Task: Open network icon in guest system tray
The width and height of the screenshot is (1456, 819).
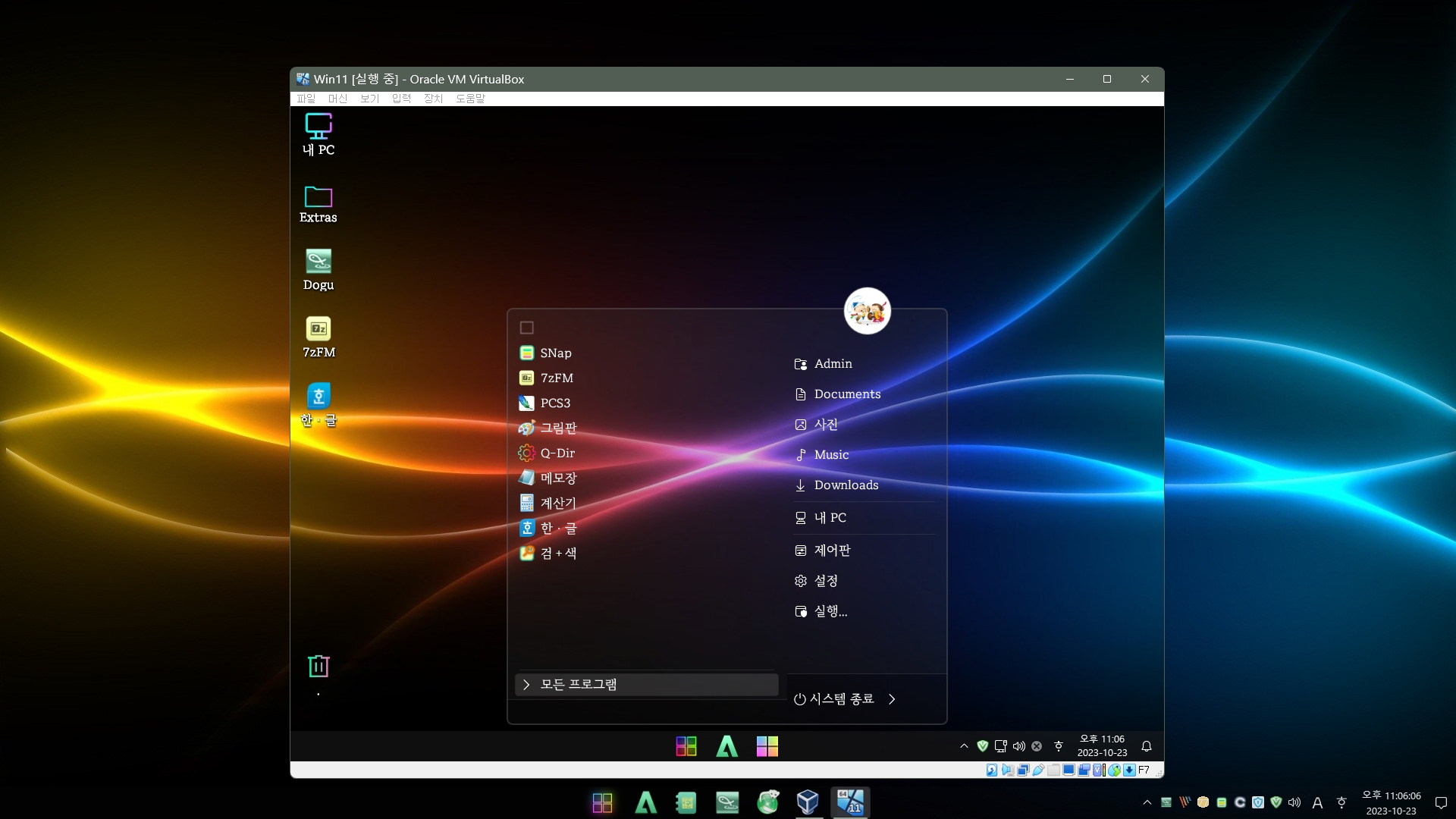Action: pyautogui.click(x=1001, y=746)
